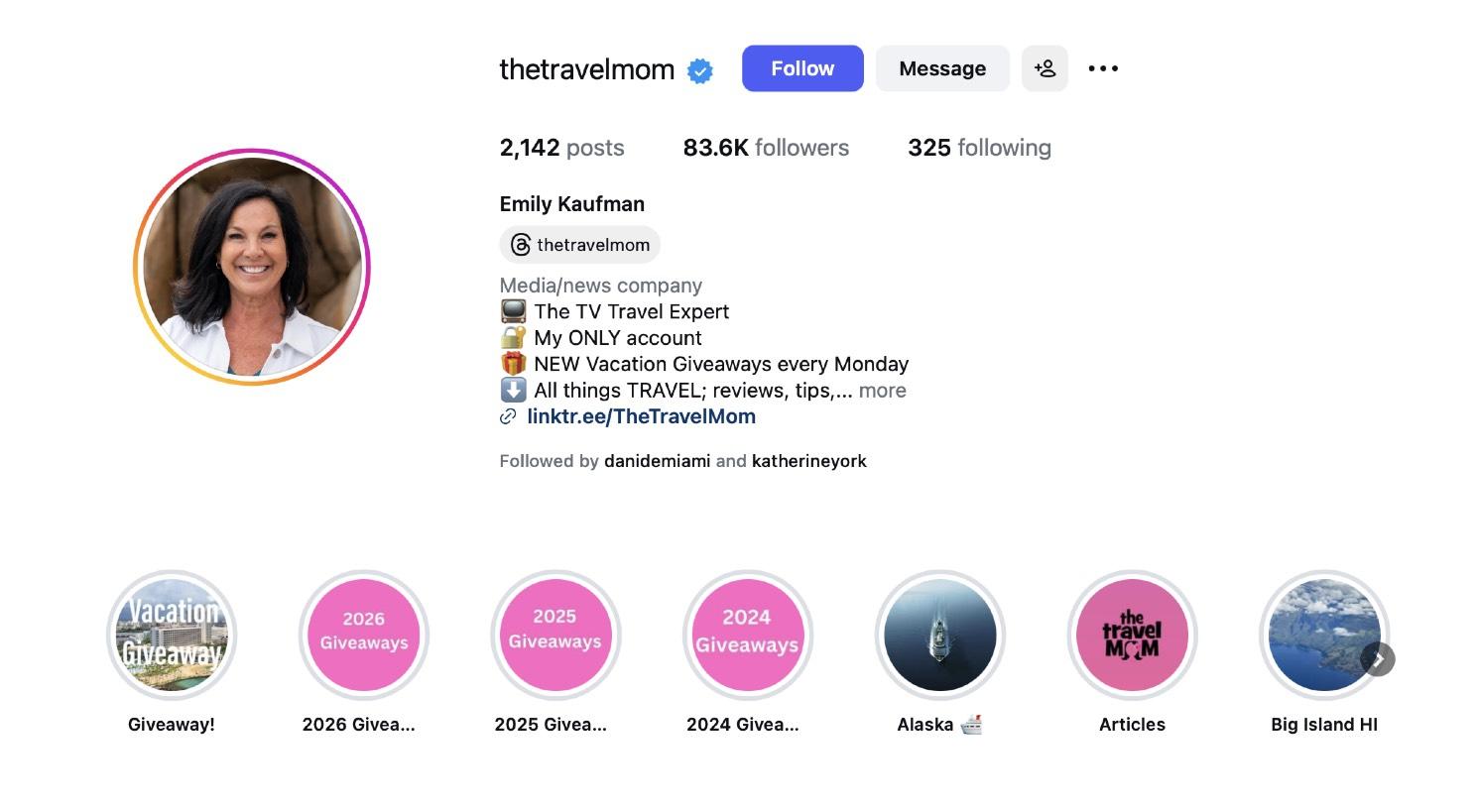Open the three-dot options menu
Viewport: 1476px width, 812px height.
(1103, 68)
